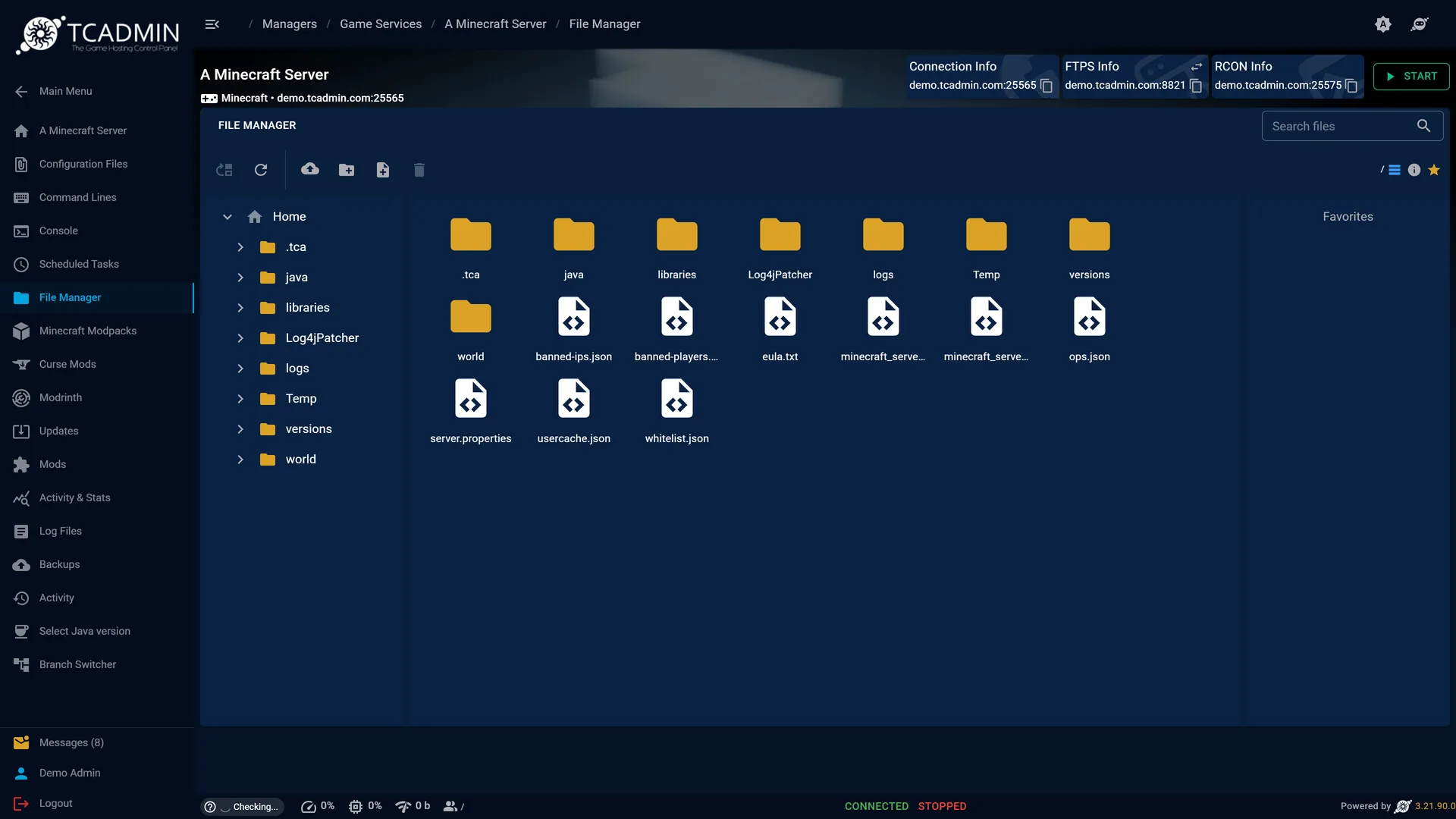The image size is (1456, 819).
Task: Select the logs tree item
Action: tap(297, 369)
